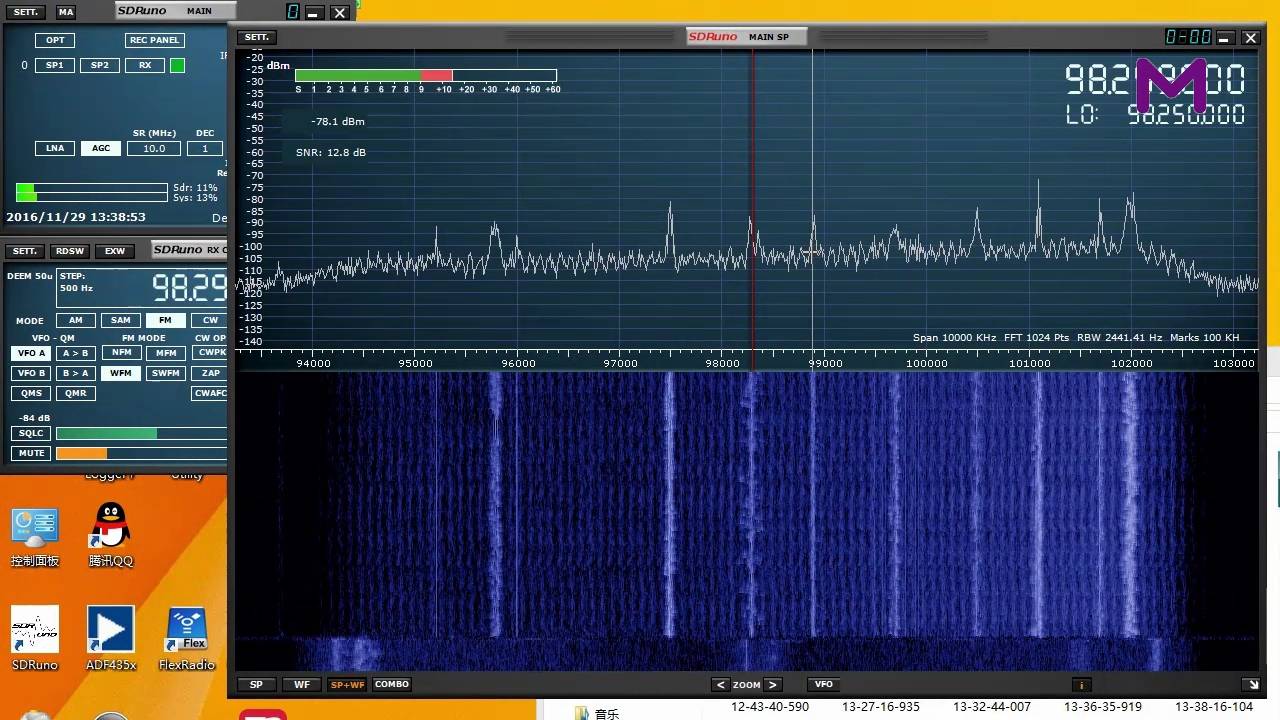Select FM mode

point(165,320)
